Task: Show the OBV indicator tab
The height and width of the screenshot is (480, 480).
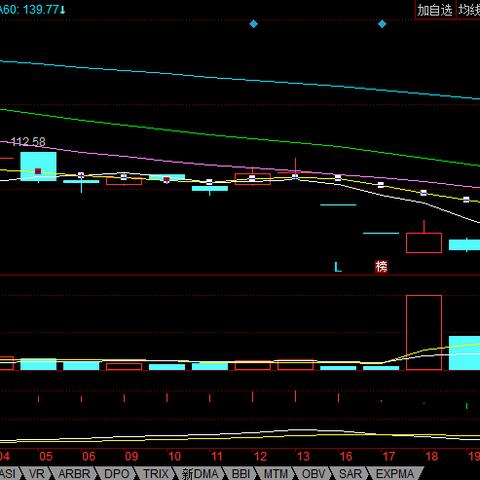Action: 313,474
